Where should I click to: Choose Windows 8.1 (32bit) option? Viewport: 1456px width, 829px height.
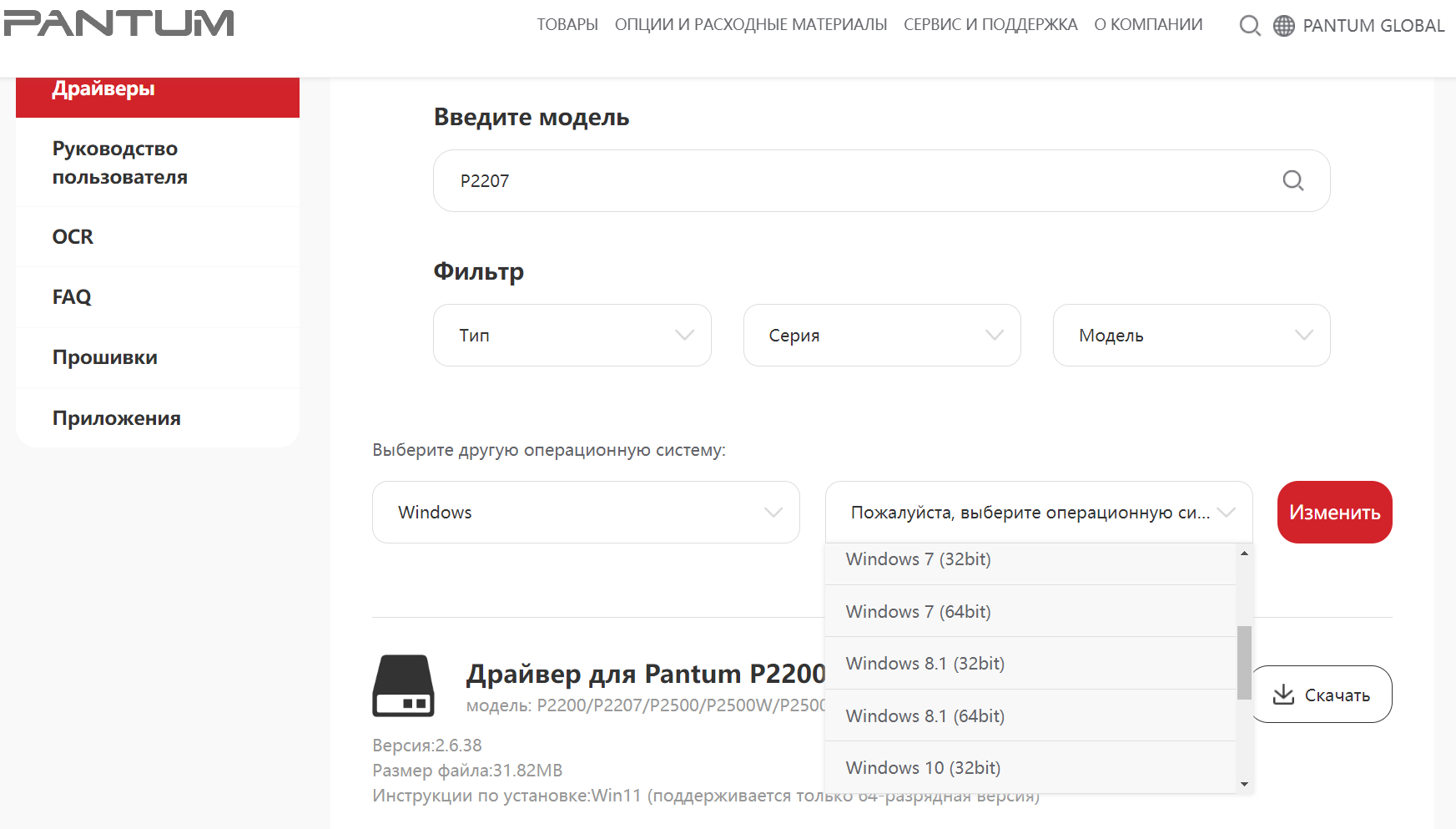tap(1030, 663)
